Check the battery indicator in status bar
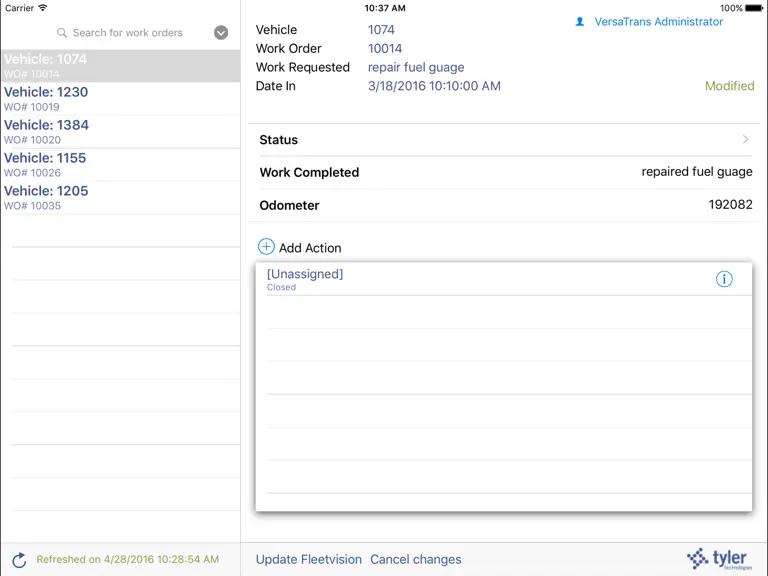 coord(754,8)
